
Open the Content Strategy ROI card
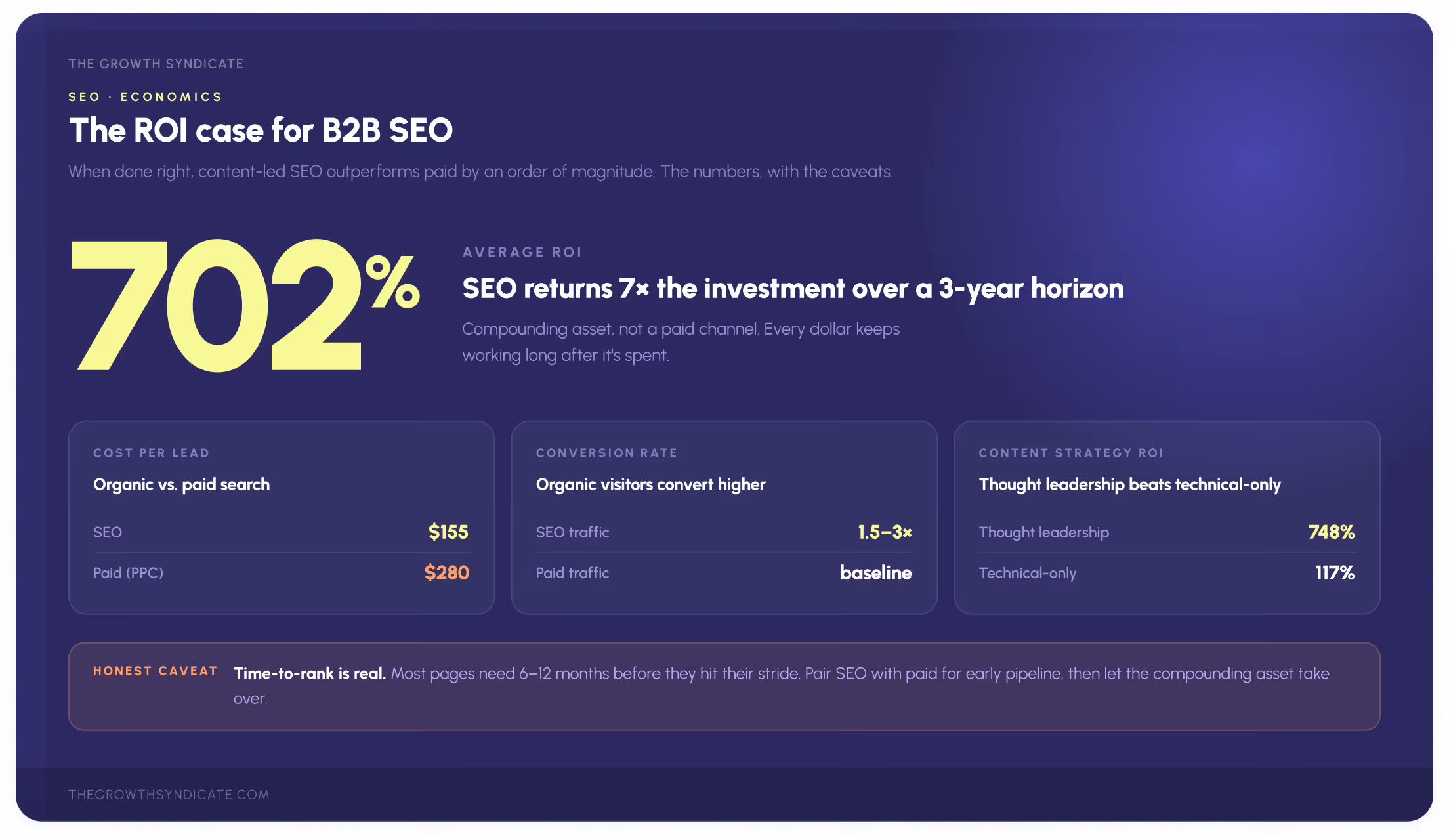pos(1167,518)
